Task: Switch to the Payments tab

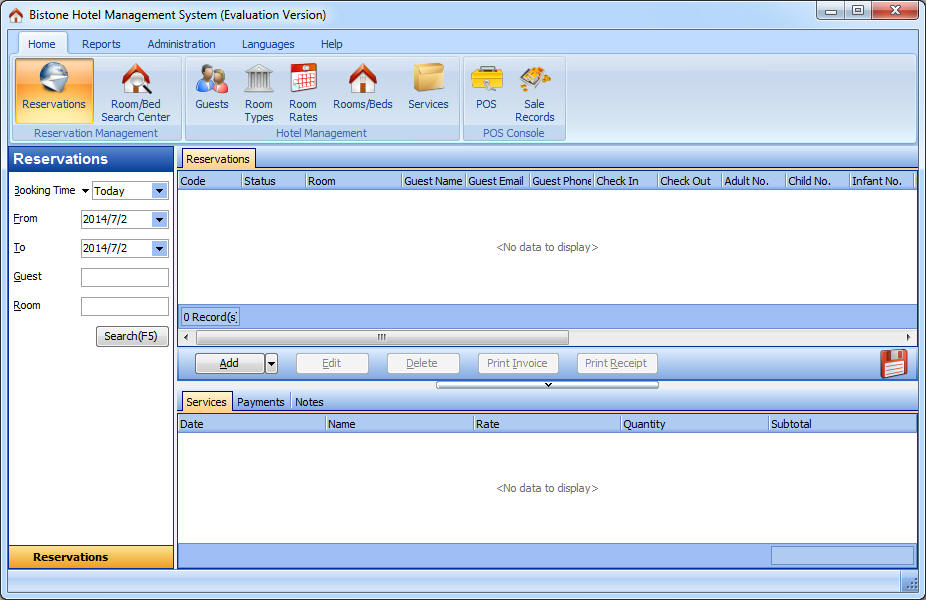Action: pos(260,401)
